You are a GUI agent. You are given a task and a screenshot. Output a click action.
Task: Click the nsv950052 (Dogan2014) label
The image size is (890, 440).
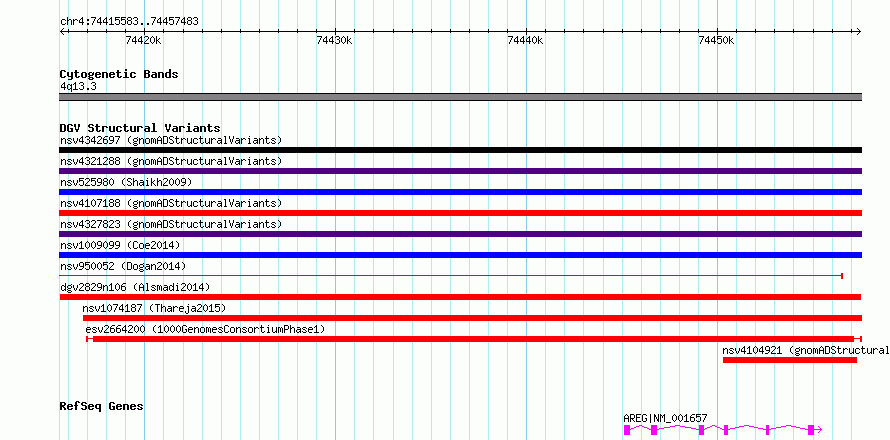(x=123, y=266)
